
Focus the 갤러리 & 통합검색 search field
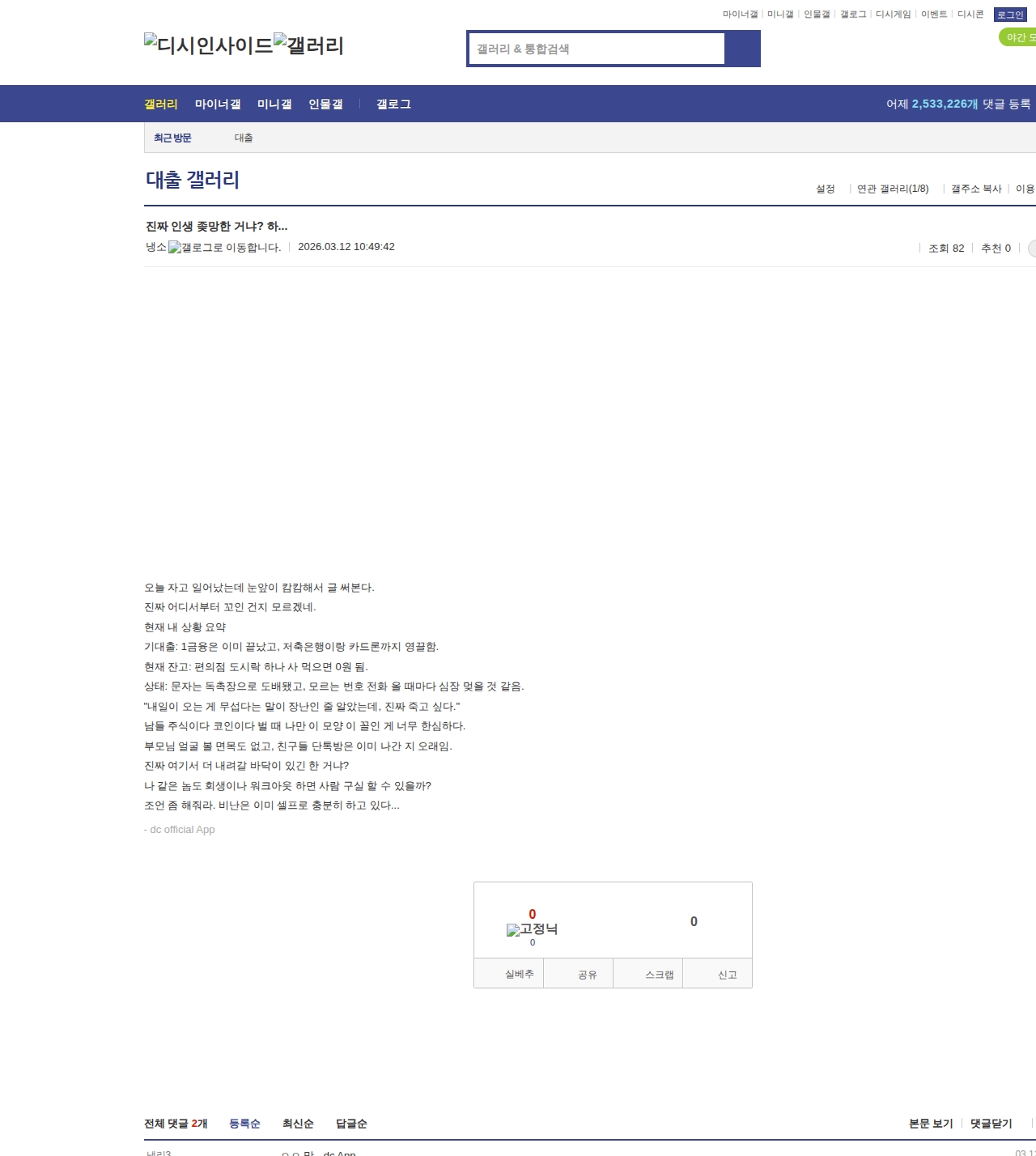597,49
